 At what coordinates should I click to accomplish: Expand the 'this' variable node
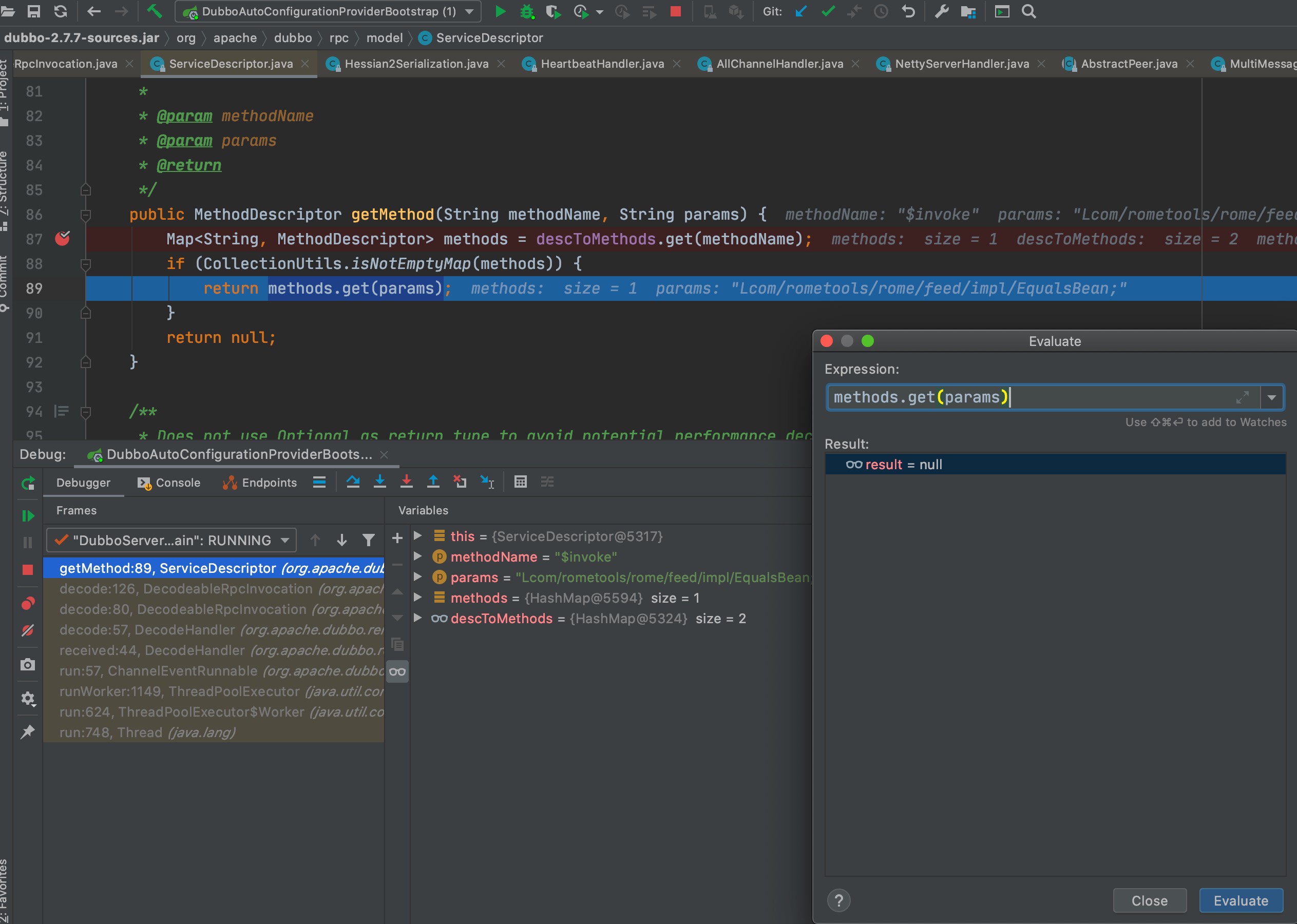(x=417, y=535)
